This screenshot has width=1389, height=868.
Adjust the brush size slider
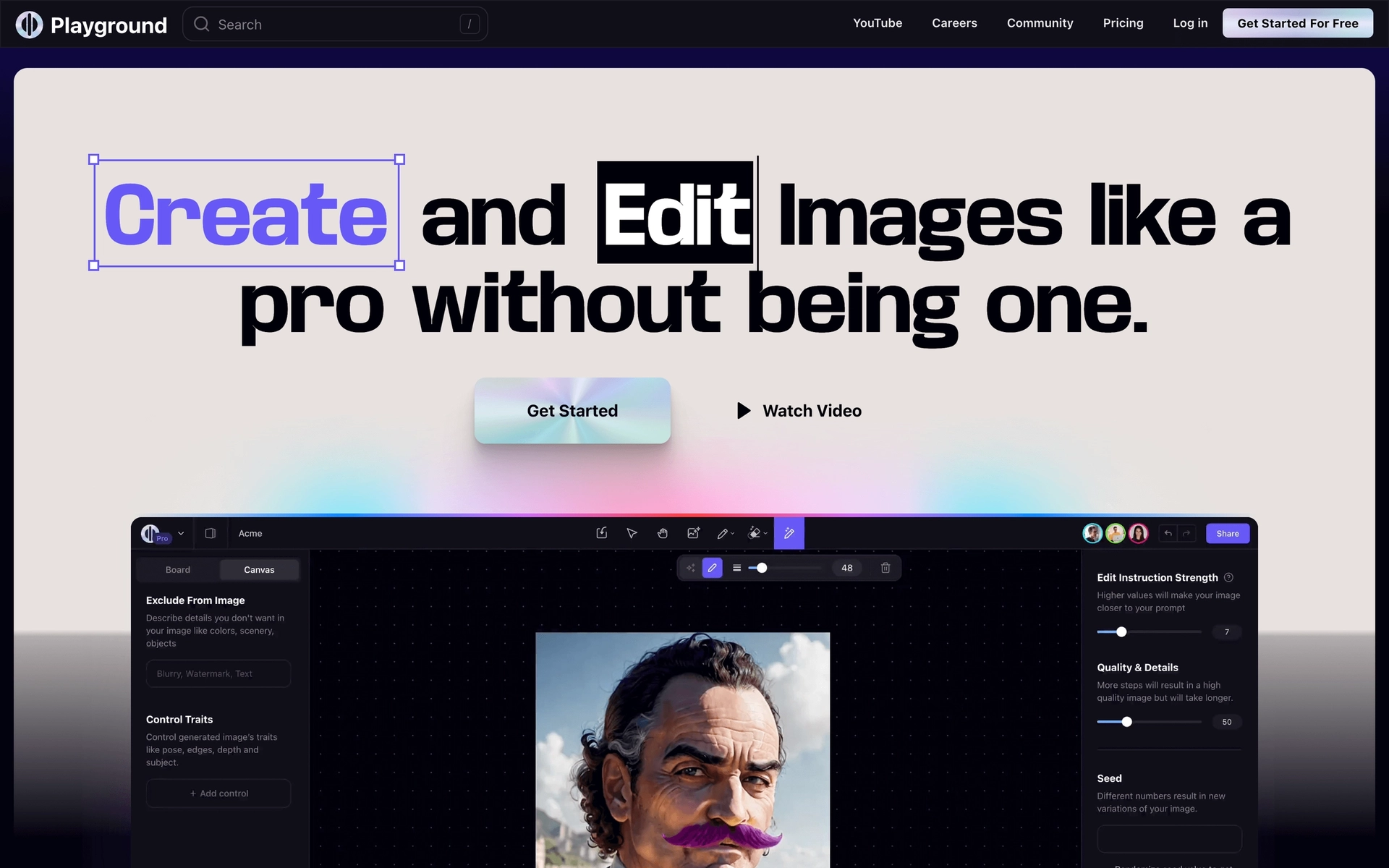[x=762, y=568]
